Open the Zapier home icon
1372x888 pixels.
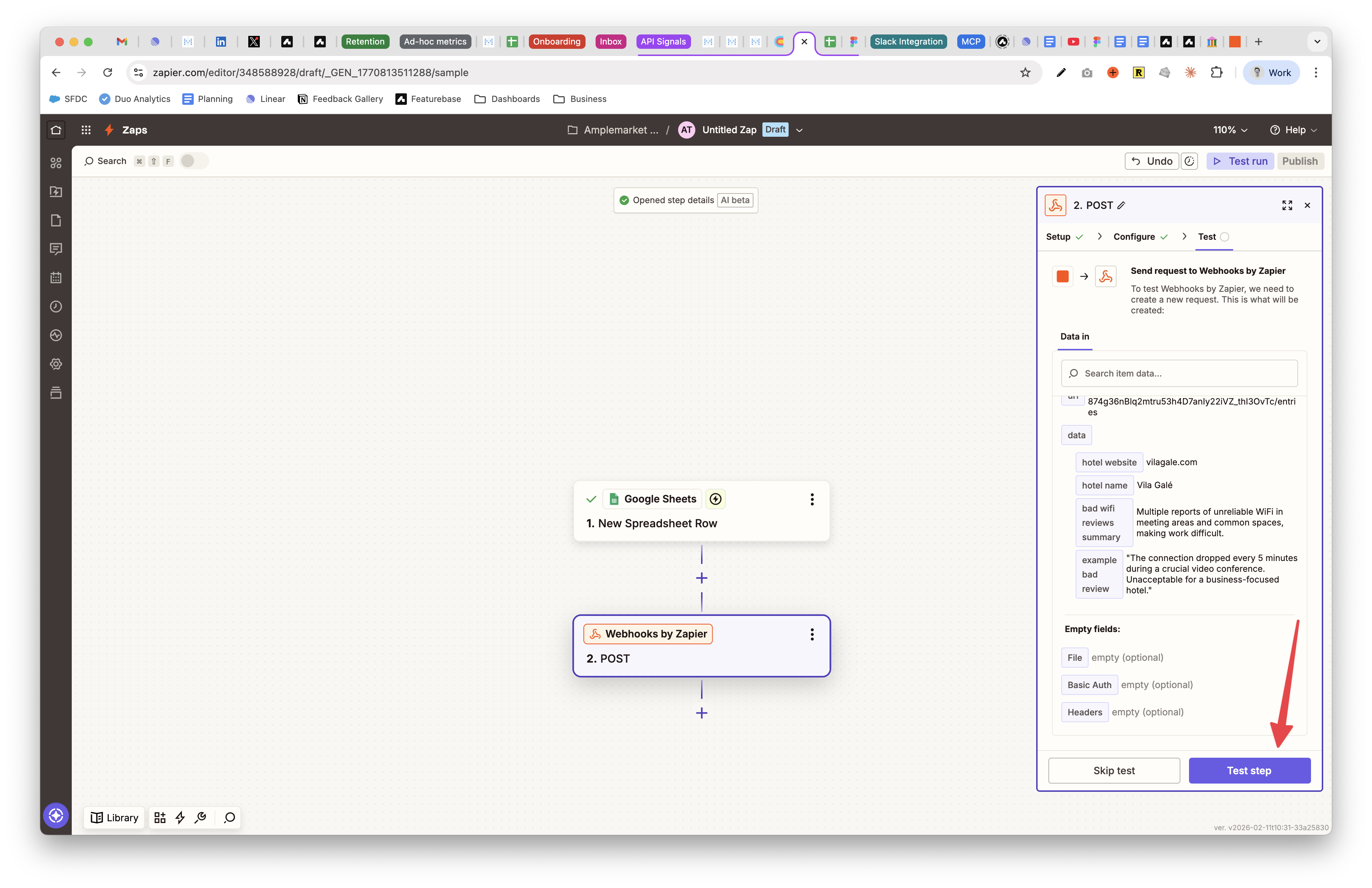(x=56, y=130)
